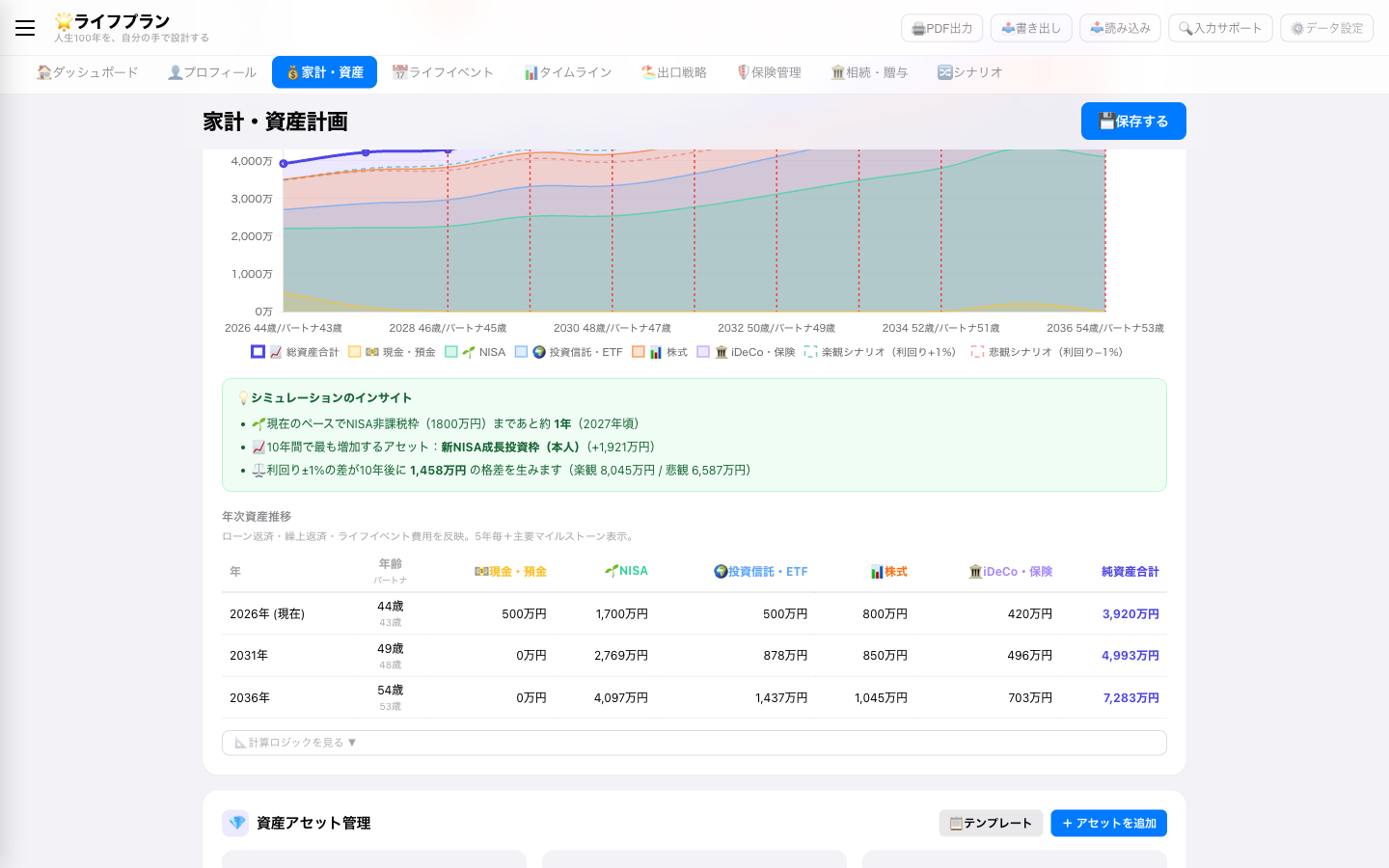
Task: Select the タイムライン bar chart icon
Action: coord(531,71)
